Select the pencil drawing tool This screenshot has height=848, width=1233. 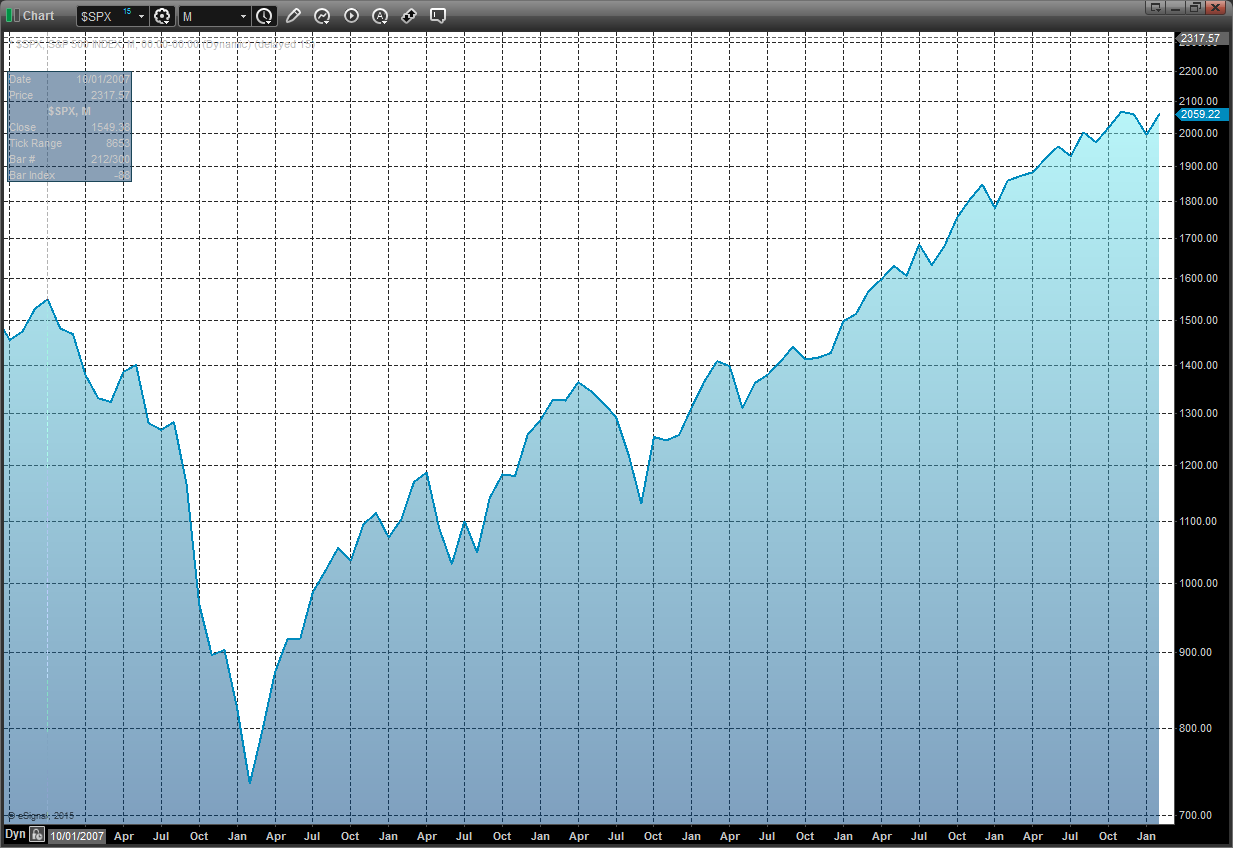pyautogui.click(x=293, y=16)
